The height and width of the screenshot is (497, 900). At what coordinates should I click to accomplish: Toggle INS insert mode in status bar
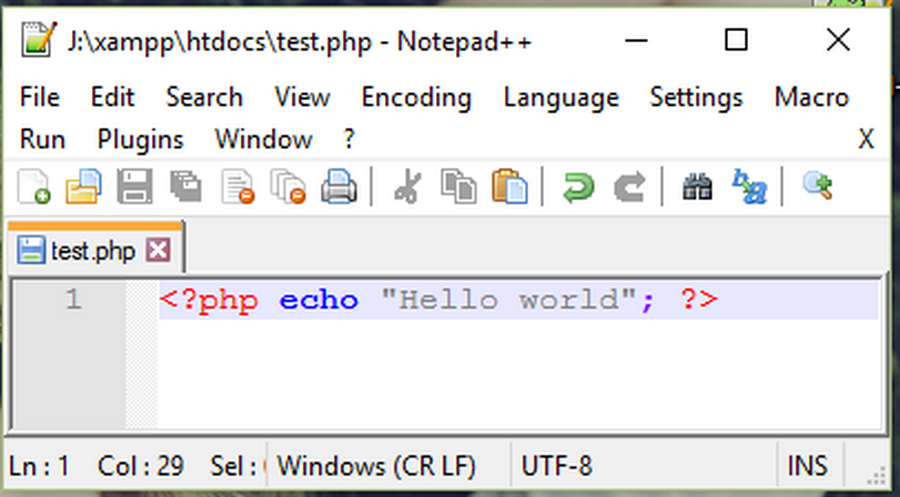[807, 466]
